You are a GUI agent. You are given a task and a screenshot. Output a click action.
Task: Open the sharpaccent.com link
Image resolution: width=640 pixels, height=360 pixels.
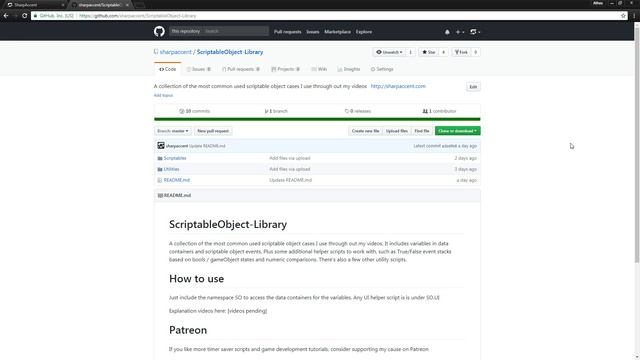398,86
